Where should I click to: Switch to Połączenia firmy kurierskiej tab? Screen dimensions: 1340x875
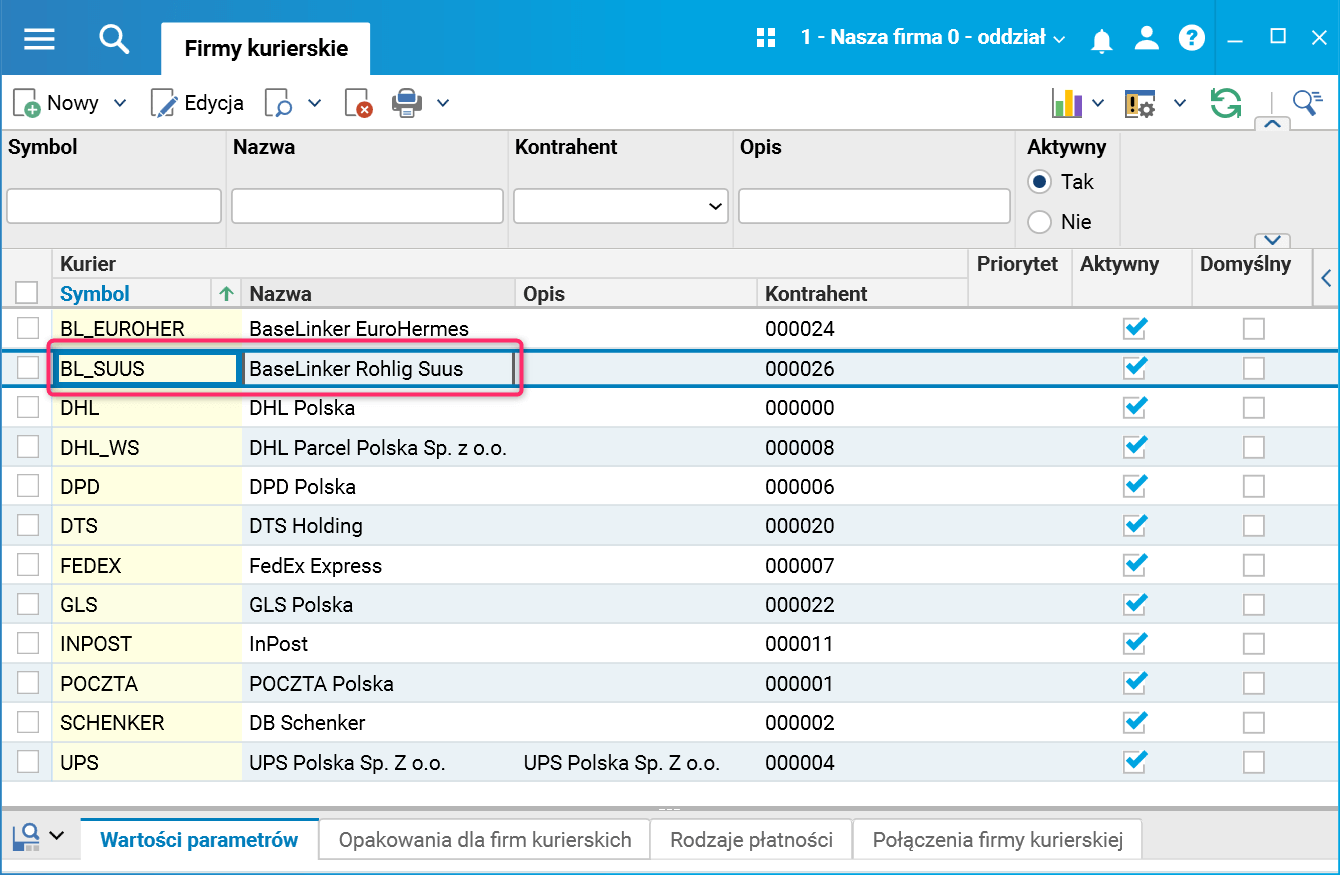[998, 840]
